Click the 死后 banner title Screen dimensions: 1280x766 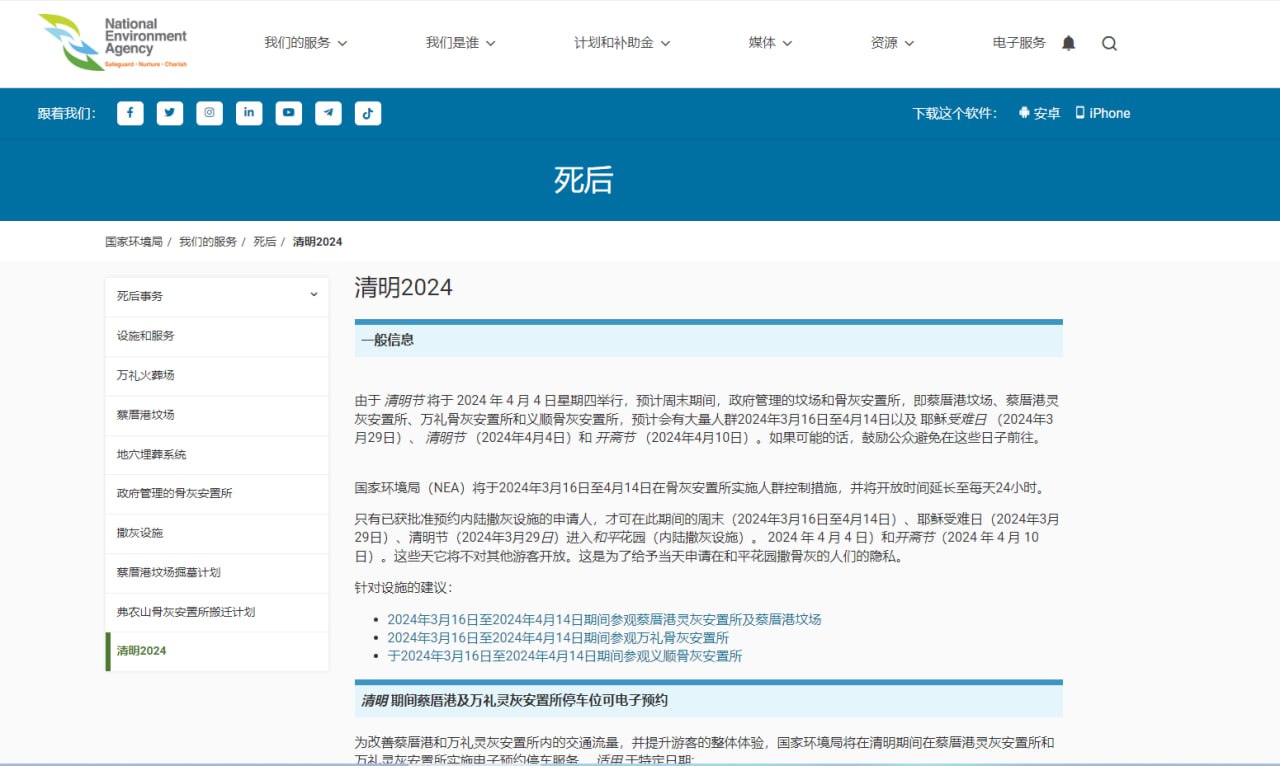584,180
